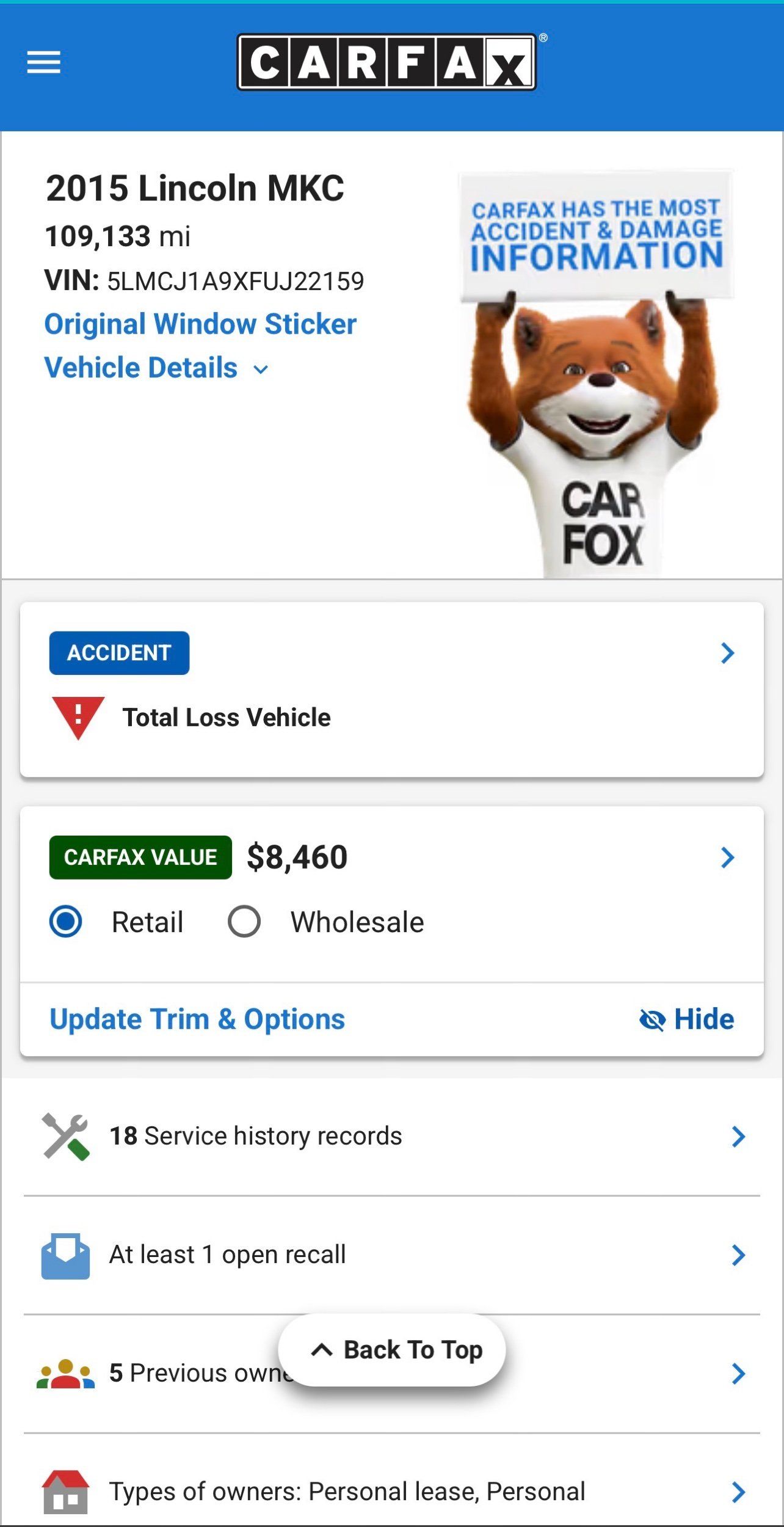
Task: Select the Wholesale radio button
Action: pos(244,922)
